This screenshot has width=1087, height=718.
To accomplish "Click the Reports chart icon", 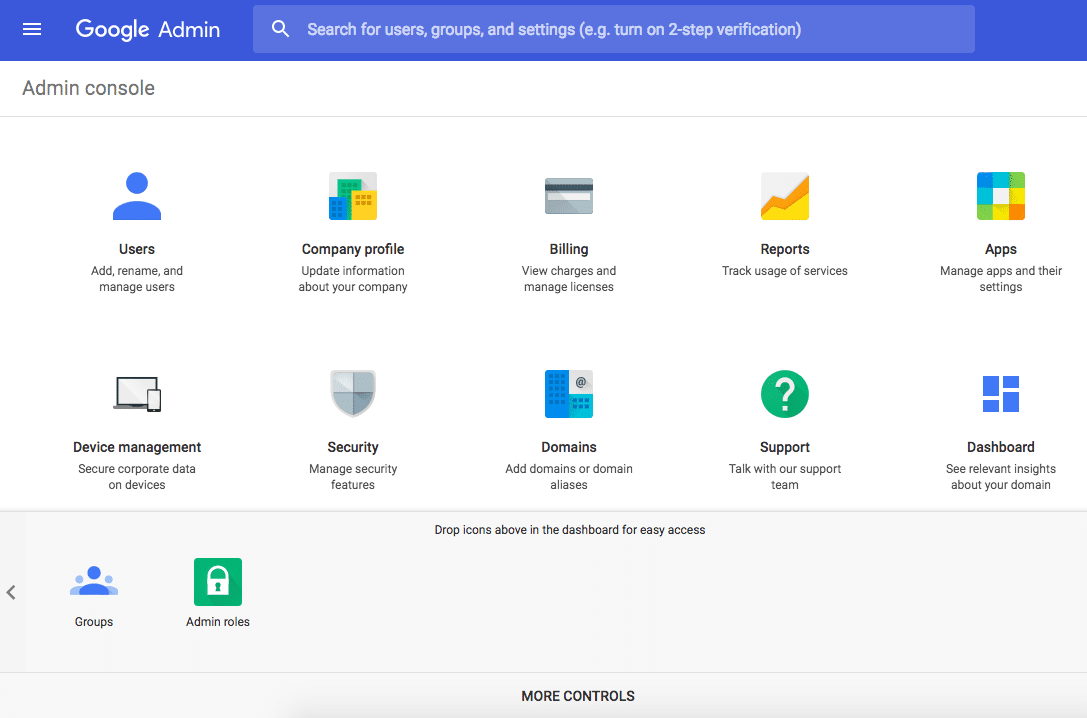I will click(x=785, y=196).
